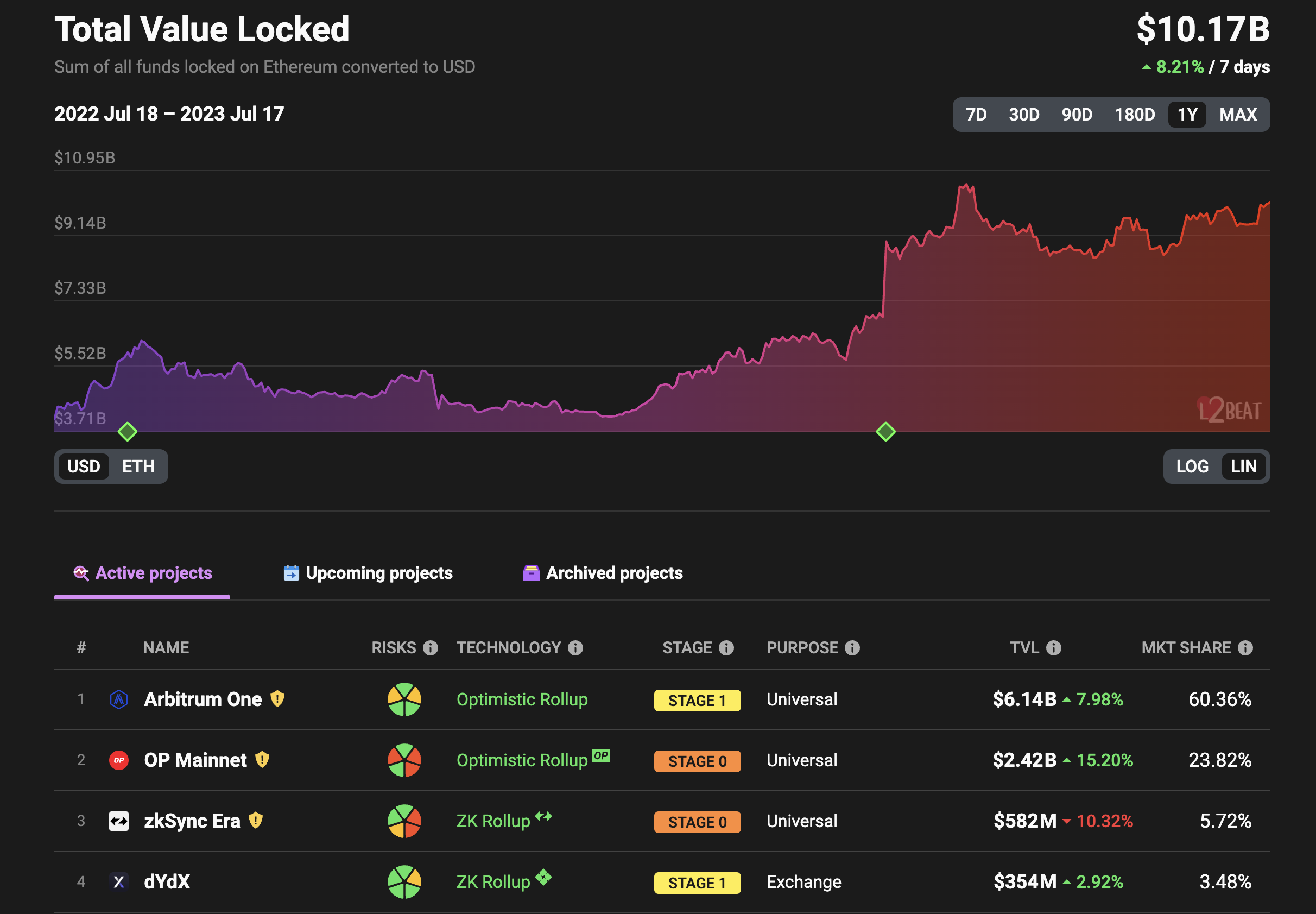The image size is (1316, 914).
Task: Click the info icon beside RISKS header
Action: 431,648
